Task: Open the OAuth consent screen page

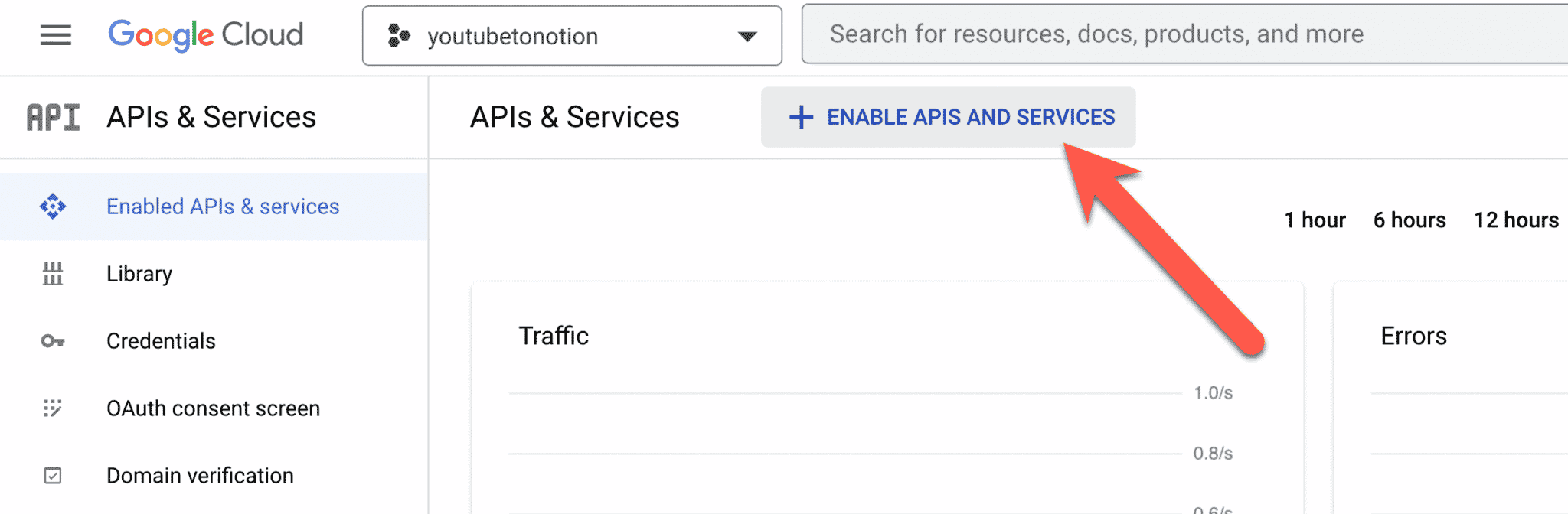Action: pyautogui.click(x=213, y=408)
